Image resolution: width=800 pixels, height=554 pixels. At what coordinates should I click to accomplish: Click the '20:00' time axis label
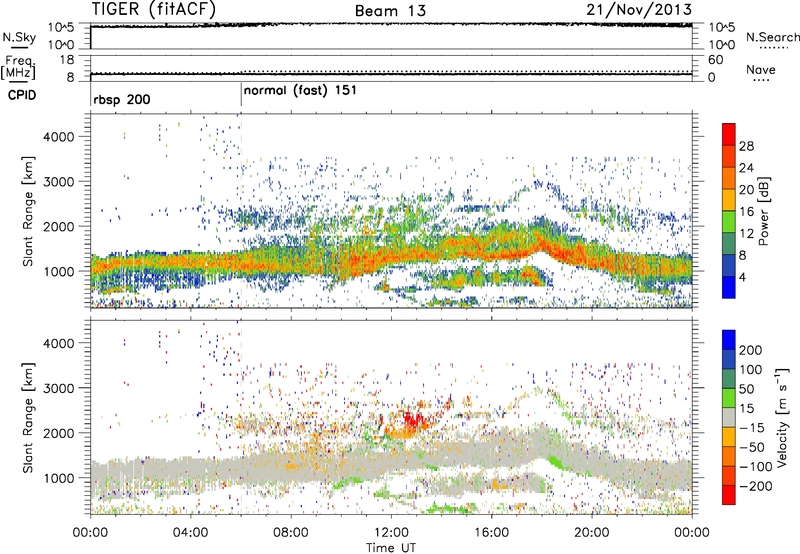pyautogui.click(x=592, y=533)
